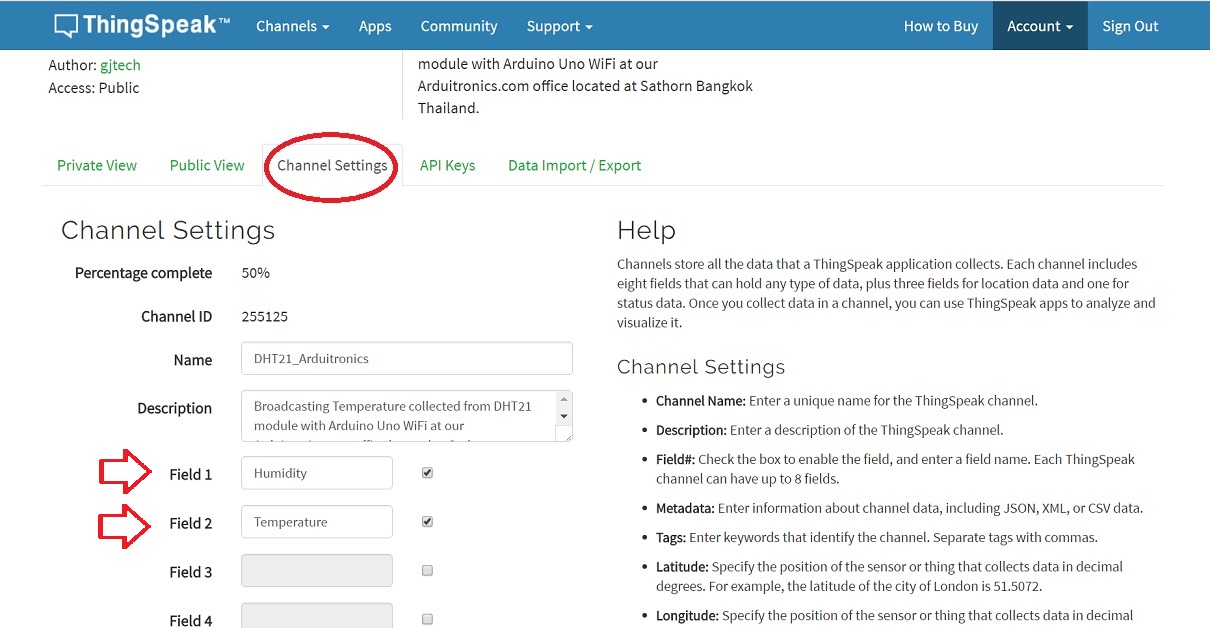Open the How to Buy page
The height and width of the screenshot is (628, 1210).
941,26
